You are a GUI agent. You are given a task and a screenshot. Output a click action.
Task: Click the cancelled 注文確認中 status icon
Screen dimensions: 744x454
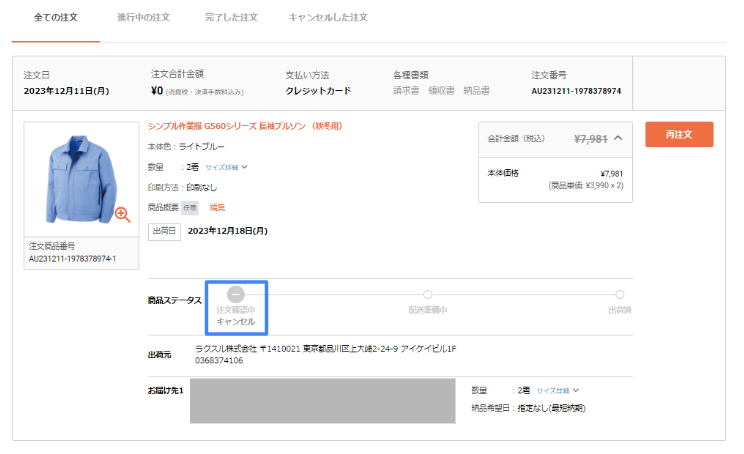coord(236,295)
